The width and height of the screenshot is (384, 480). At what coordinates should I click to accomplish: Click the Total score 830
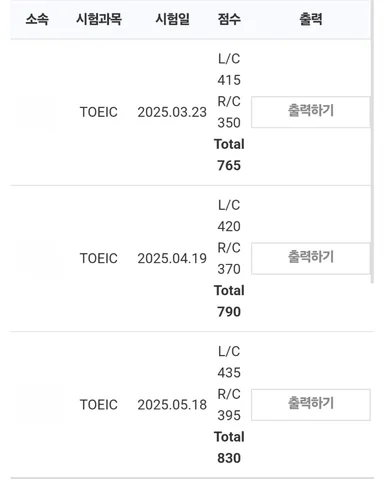coord(229,458)
